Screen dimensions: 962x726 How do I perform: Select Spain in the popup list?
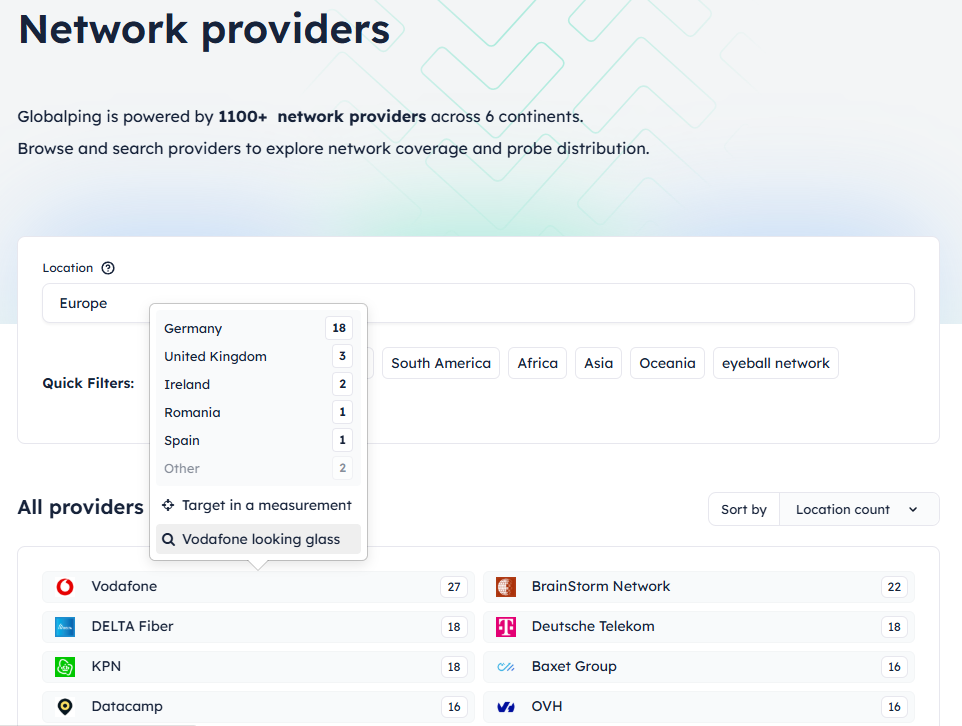pyautogui.click(x=258, y=441)
